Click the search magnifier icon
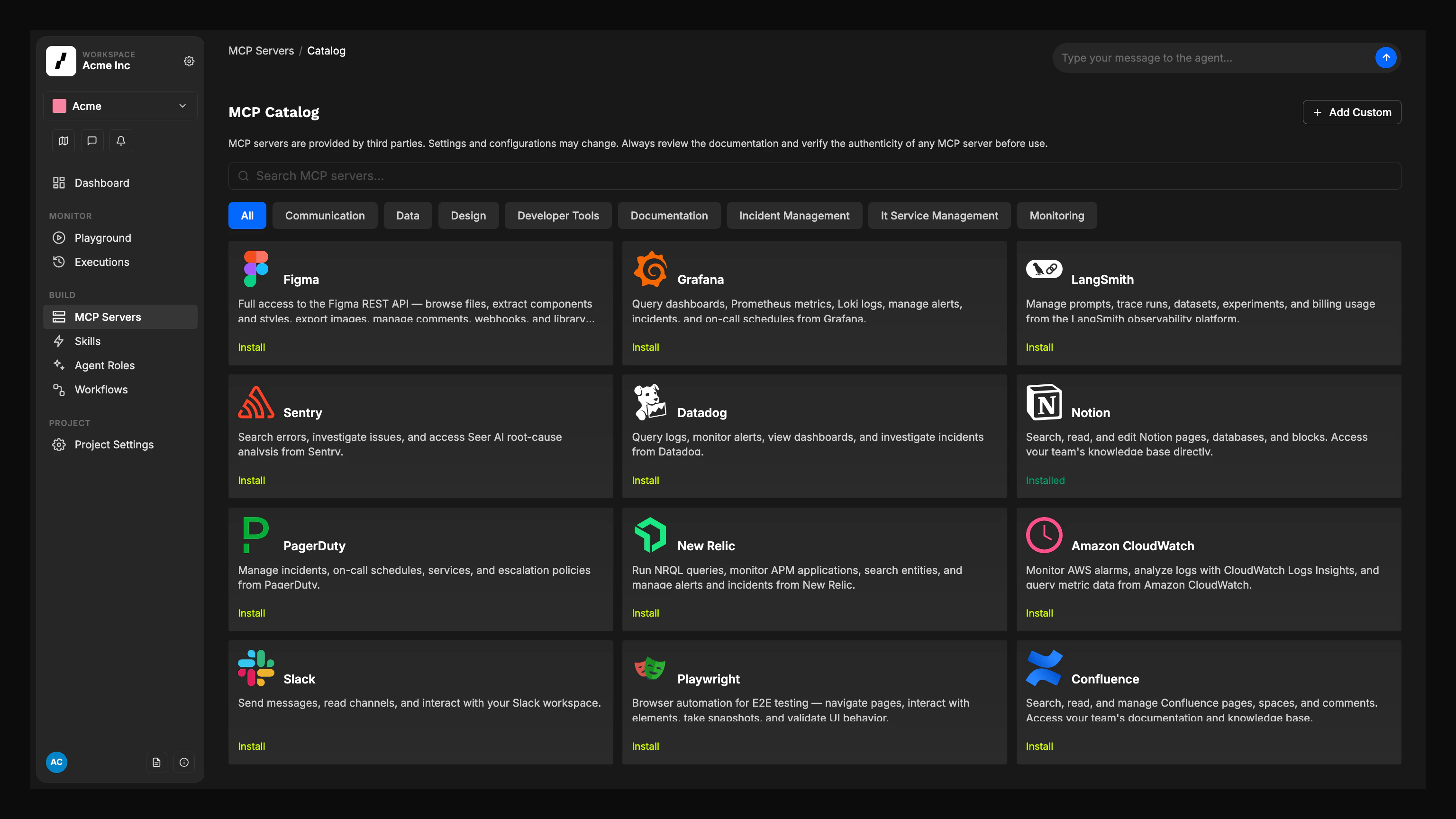This screenshot has height=819, width=1456. (244, 176)
